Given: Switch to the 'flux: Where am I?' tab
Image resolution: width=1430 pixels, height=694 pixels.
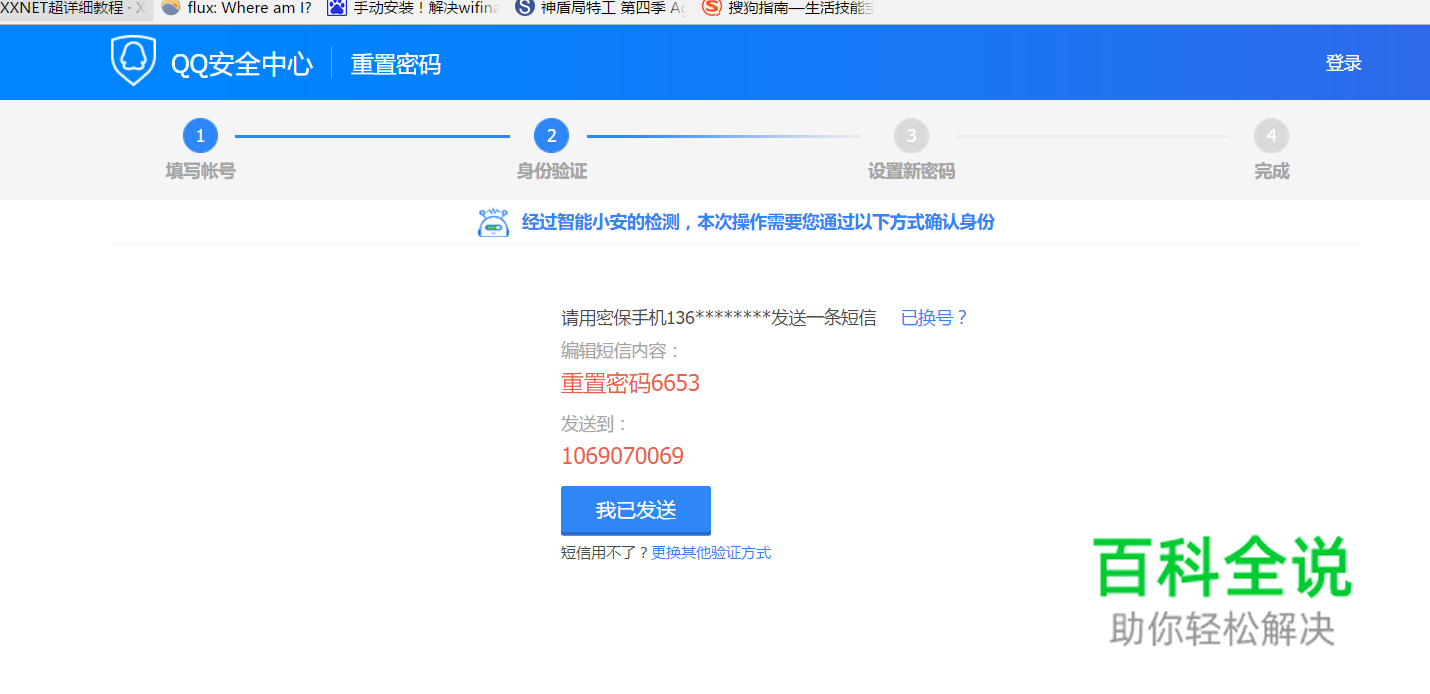Looking at the screenshot, I should (x=238, y=9).
